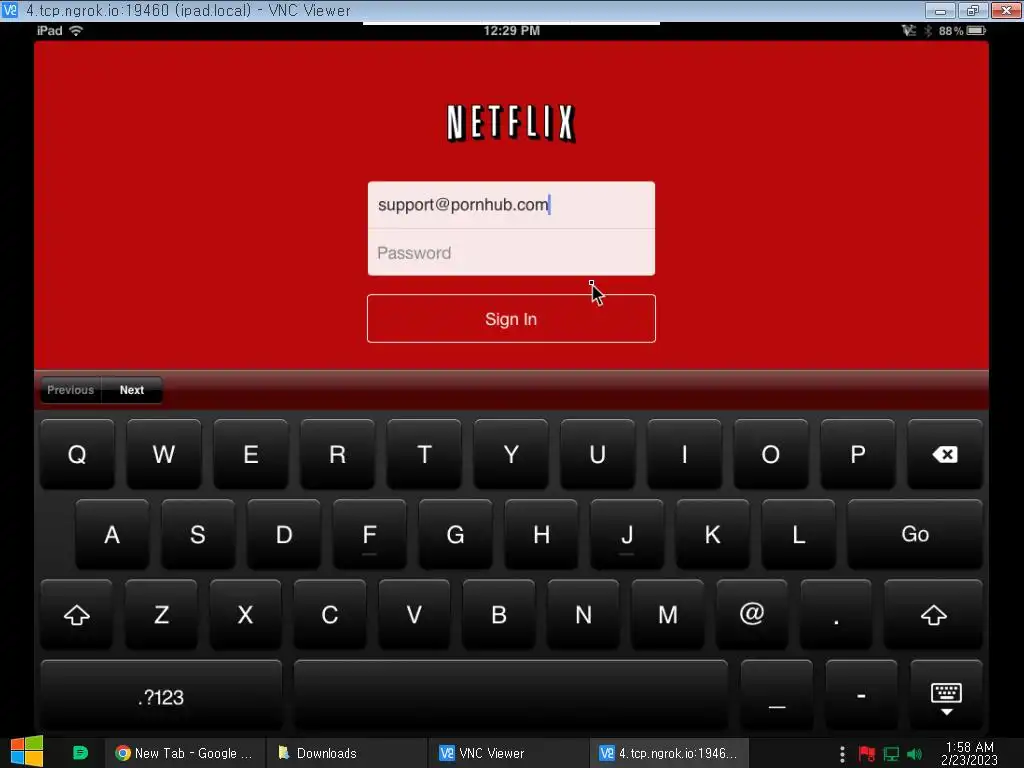Tap the J key on keyboard
Viewport: 1024px width, 768px height.
(x=627, y=534)
